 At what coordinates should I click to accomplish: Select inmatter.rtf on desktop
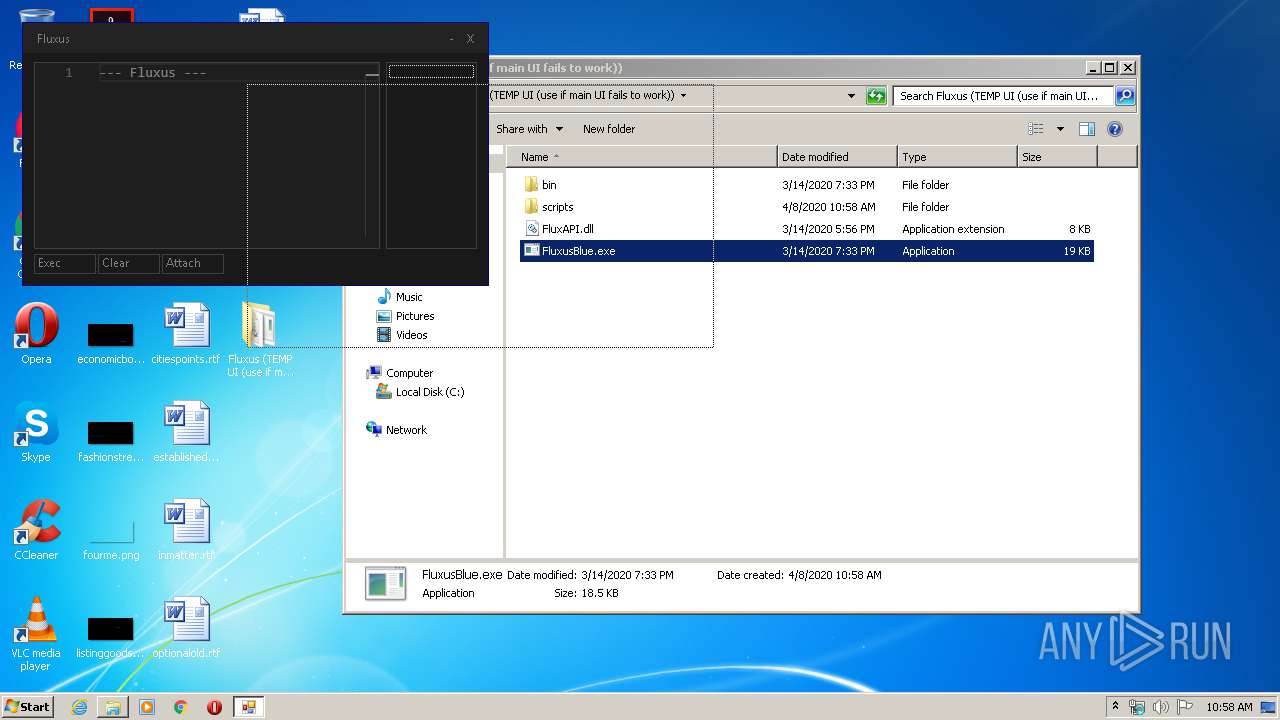pos(186,530)
